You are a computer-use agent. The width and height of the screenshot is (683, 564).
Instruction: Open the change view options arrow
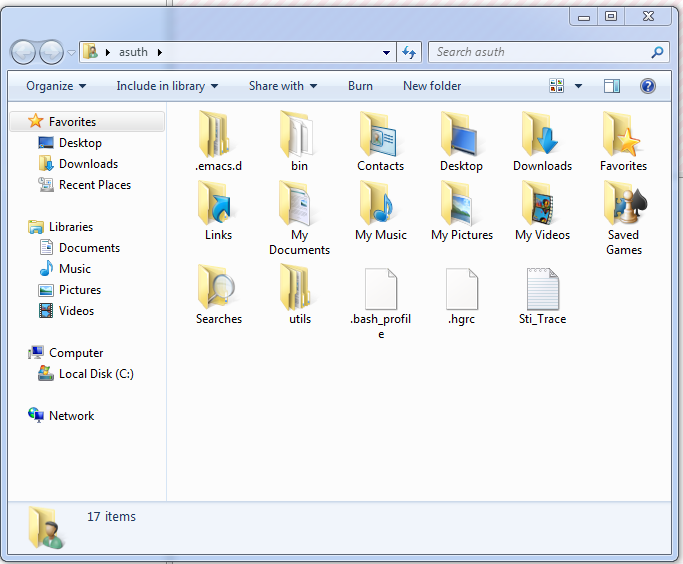[578, 86]
